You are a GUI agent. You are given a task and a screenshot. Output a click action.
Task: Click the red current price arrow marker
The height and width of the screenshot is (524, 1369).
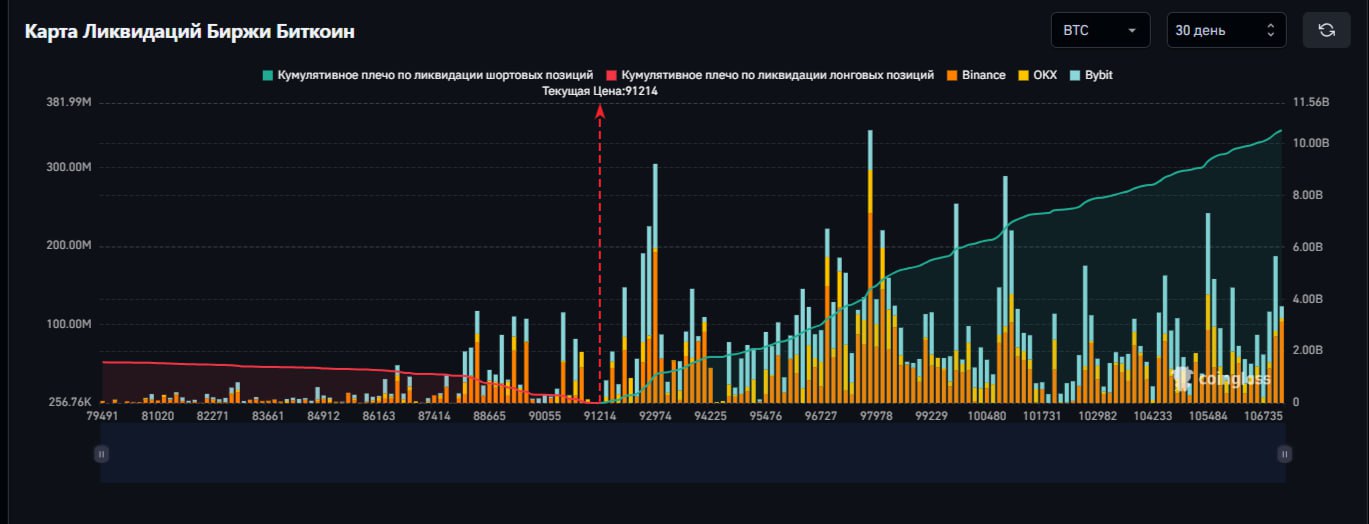[600, 112]
